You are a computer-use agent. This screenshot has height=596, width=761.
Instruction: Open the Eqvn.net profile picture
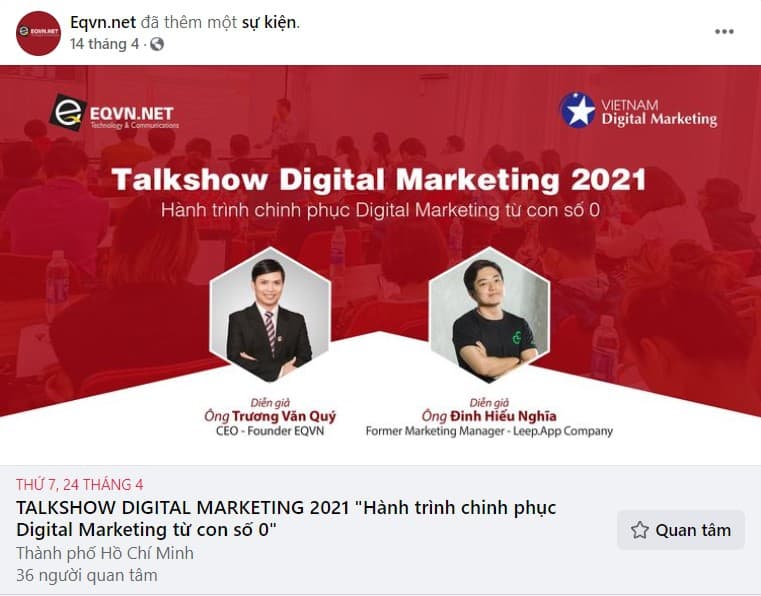click(38, 33)
